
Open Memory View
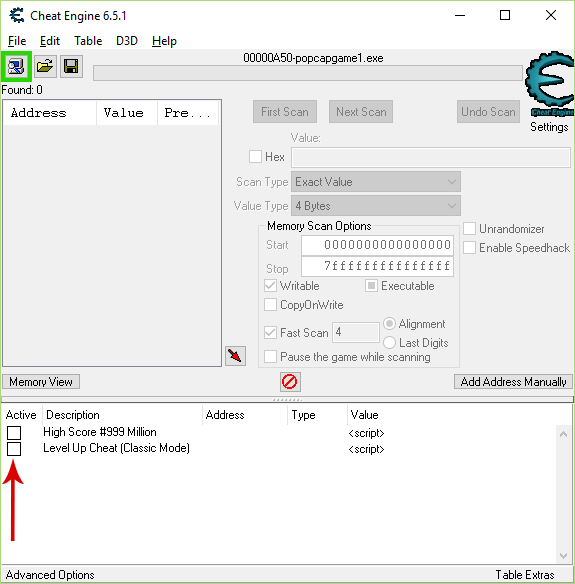point(41,382)
